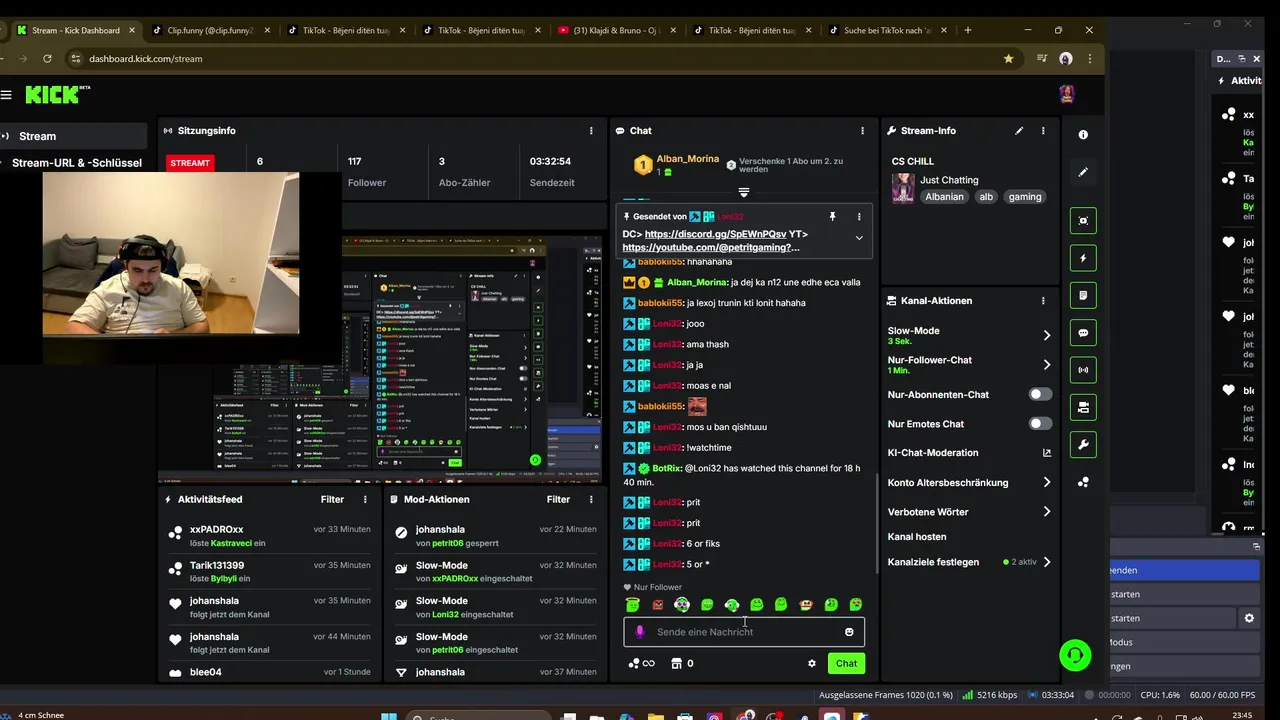Viewport: 1280px width, 720px height.
Task: Open the user profile avatar menu
Action: click(1067, 94)
